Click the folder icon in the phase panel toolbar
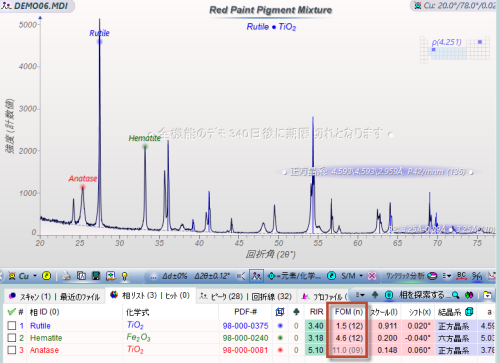Screen dimensions: 500x363 click(x=487, y=295)
